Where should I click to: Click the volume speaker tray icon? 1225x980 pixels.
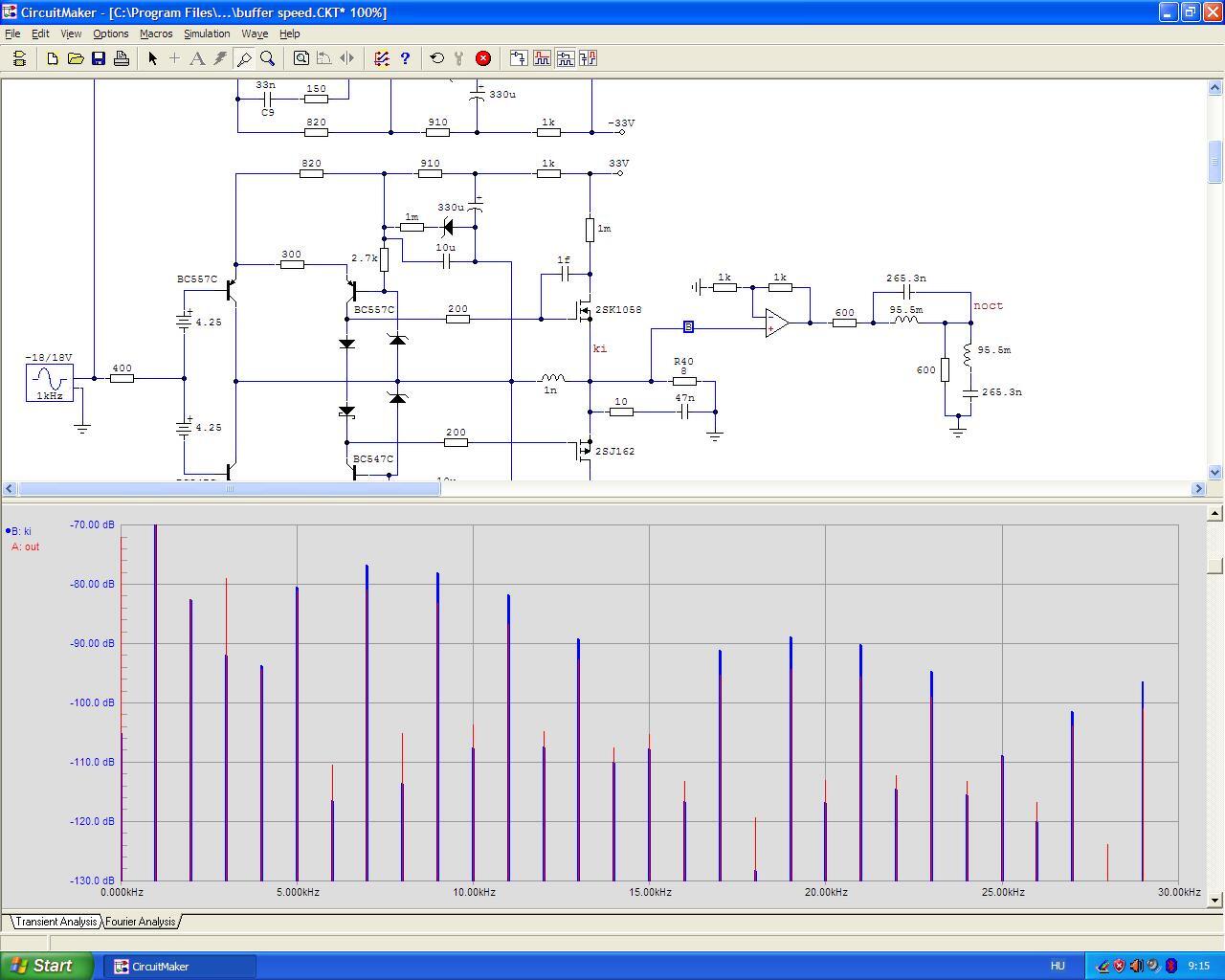coord(1136,966)
